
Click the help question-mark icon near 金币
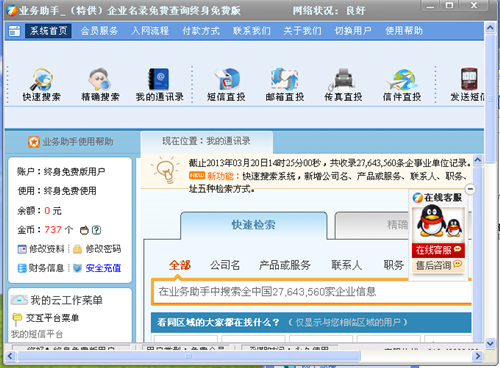(x=96, y=230)
